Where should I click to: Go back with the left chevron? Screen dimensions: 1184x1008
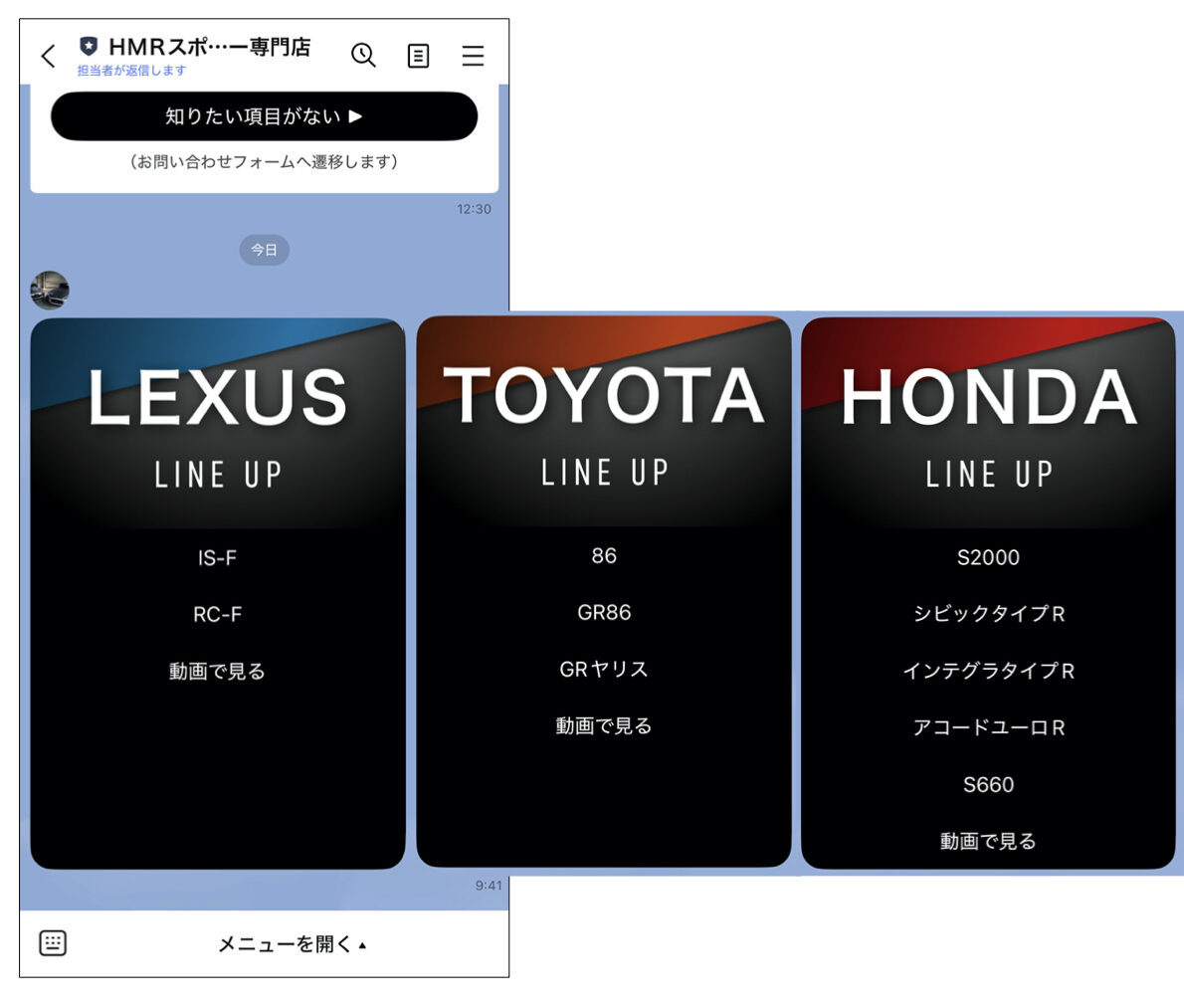49,55
